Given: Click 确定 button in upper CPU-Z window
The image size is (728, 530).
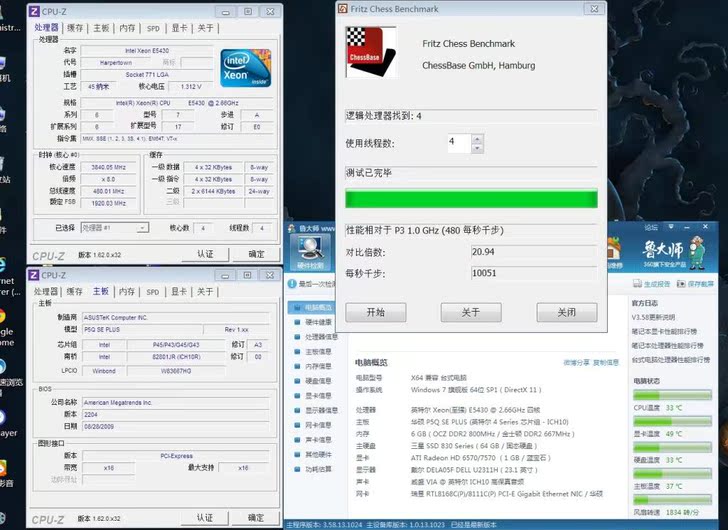Looking at the screenshot, I should click(x=256, y=254).
